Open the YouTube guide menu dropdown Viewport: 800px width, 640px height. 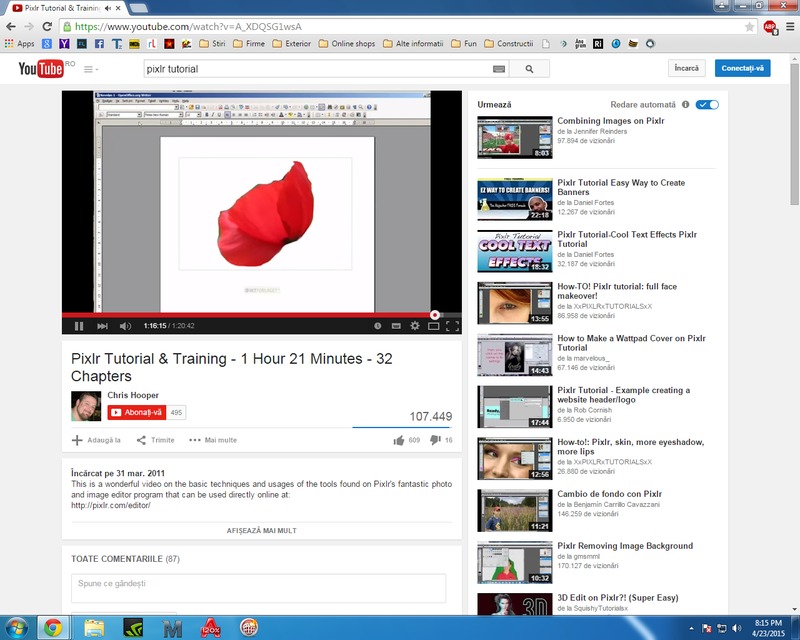pos(91,69)
